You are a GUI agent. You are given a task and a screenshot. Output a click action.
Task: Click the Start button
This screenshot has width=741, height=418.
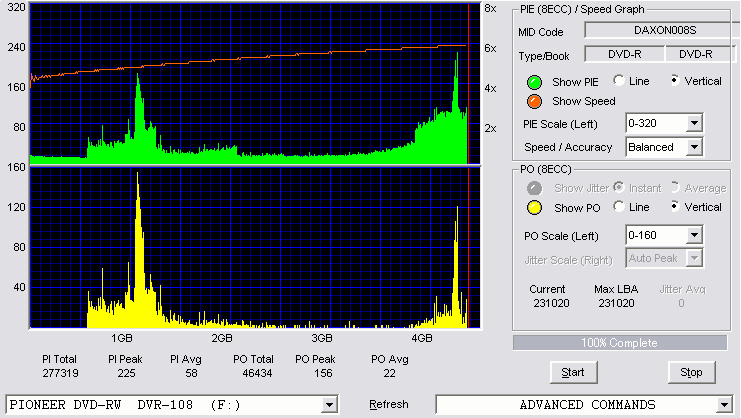pyautogui.click(x=573, y=373)
